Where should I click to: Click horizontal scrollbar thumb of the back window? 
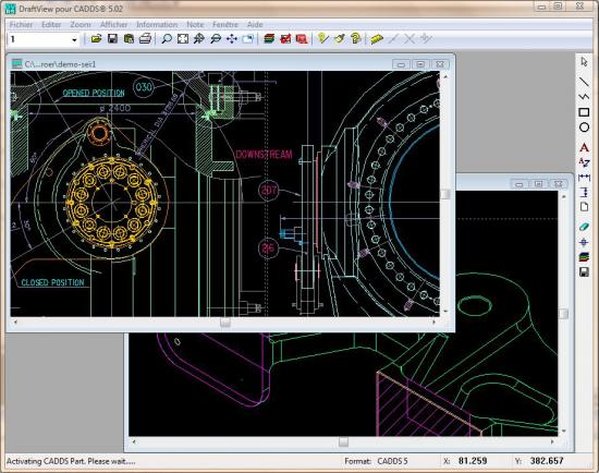[x=343, y=442]
